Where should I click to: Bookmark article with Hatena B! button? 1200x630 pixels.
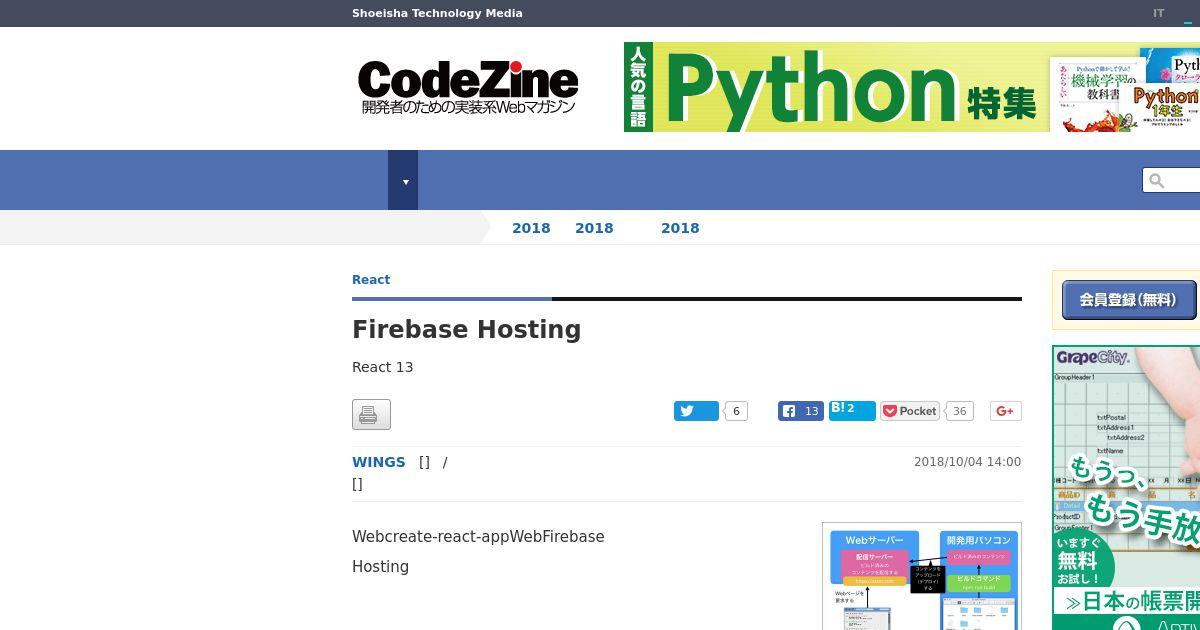852,411
